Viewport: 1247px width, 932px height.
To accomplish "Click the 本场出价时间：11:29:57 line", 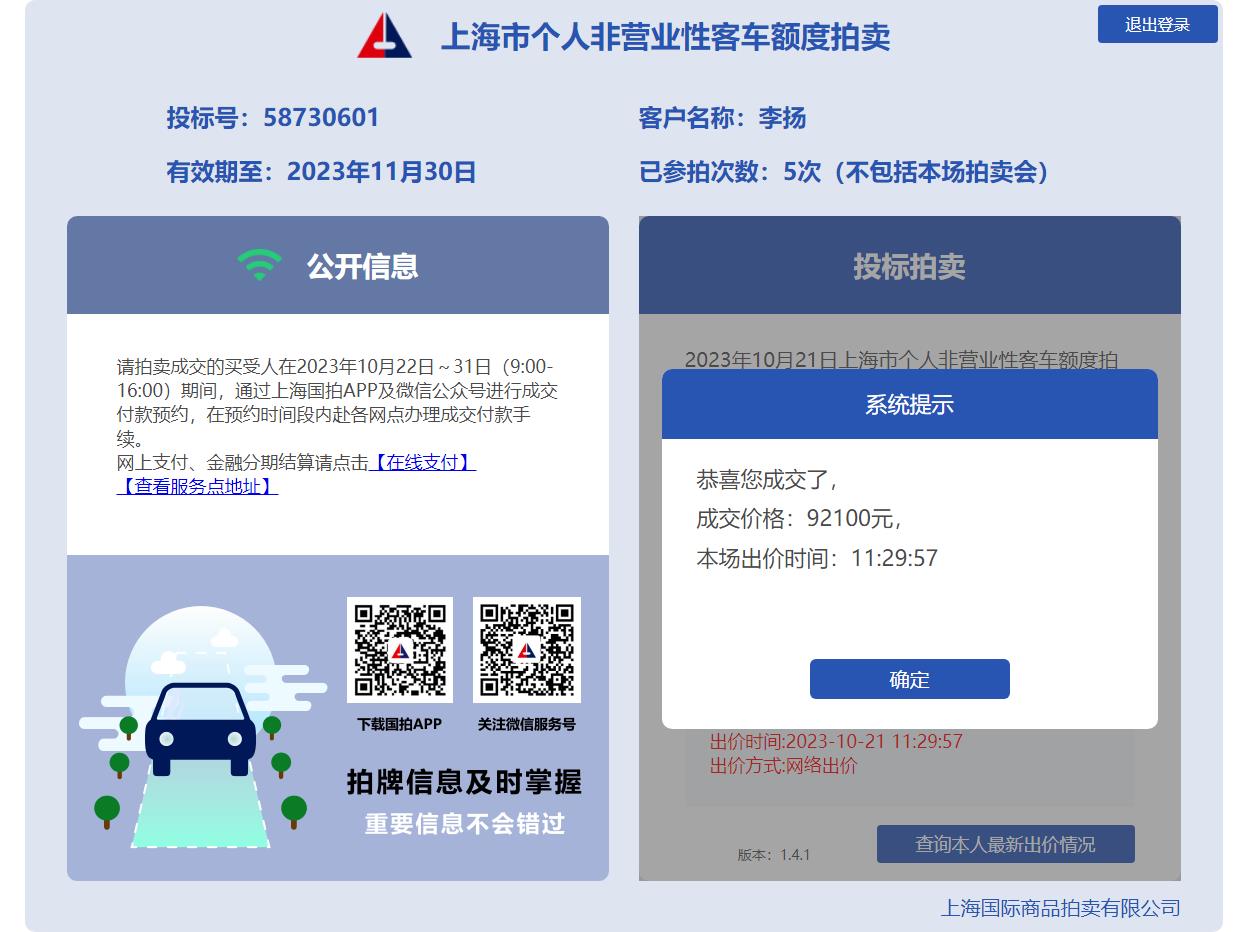I will 817,558.
